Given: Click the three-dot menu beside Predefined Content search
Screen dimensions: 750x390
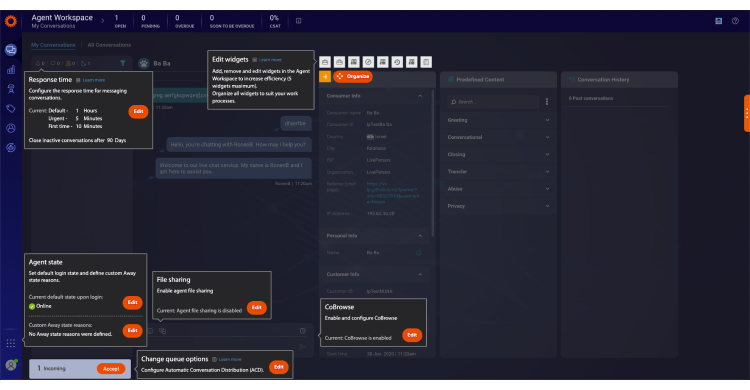Looking at the screenshot, I should pos(547,101).
